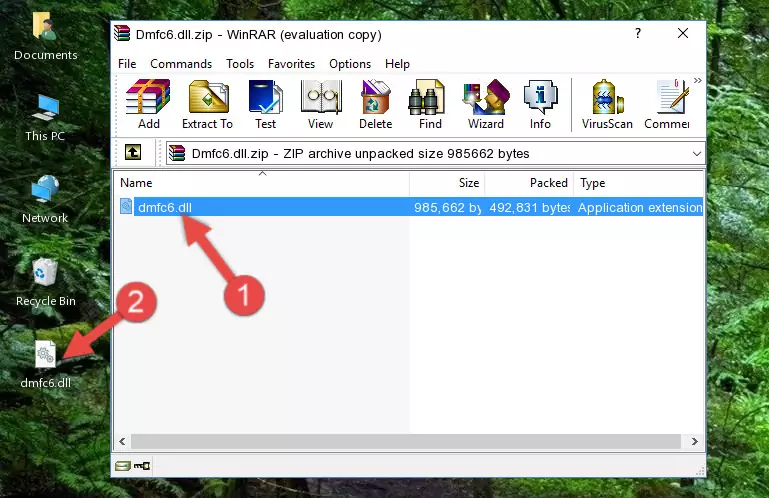Launch the Wizard tool
The image size is (769, 498).
(x=486, y=104)
